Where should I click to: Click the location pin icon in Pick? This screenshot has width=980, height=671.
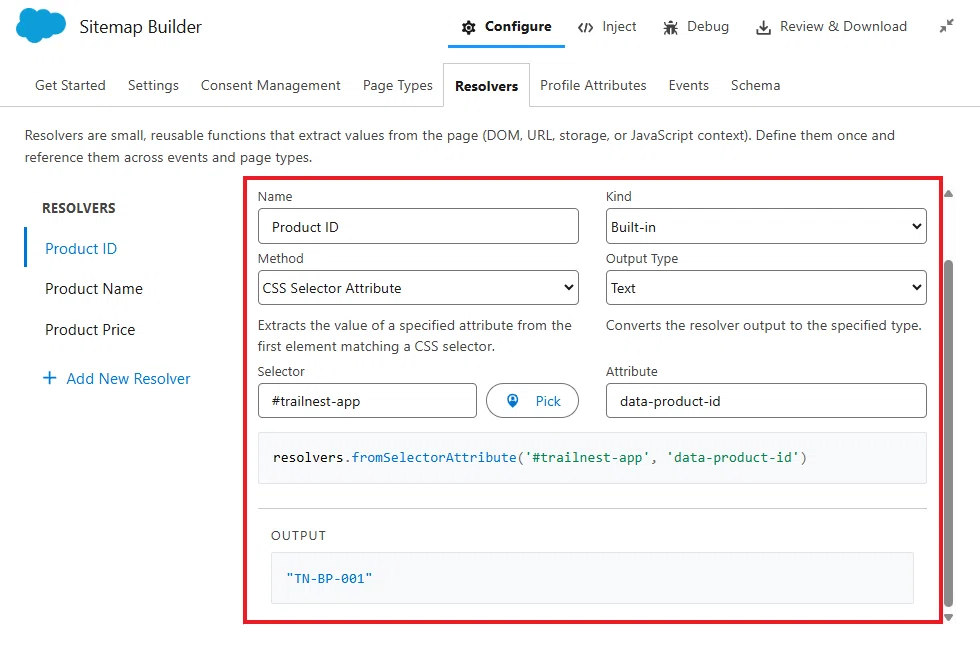point(512,400)
